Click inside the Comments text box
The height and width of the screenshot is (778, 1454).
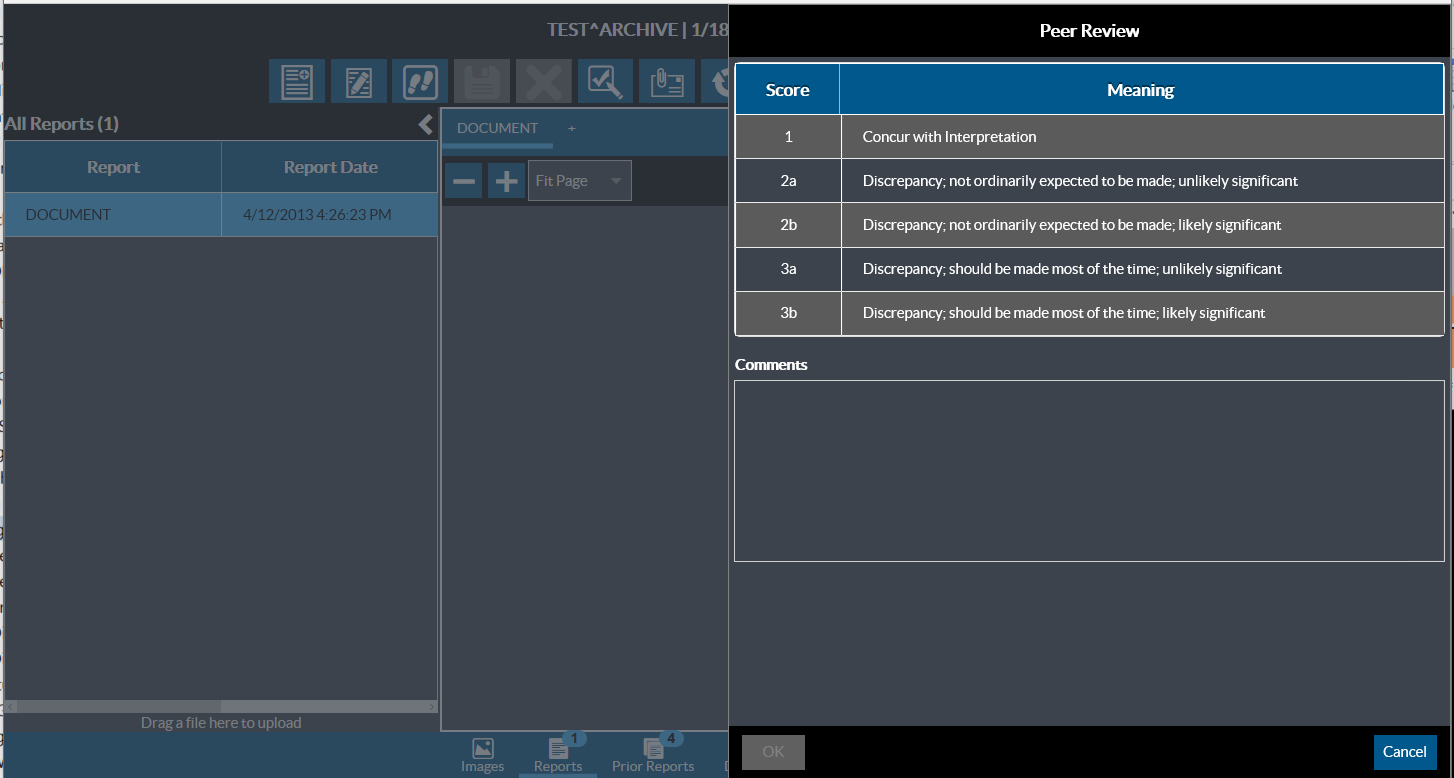click(1089, 470)
